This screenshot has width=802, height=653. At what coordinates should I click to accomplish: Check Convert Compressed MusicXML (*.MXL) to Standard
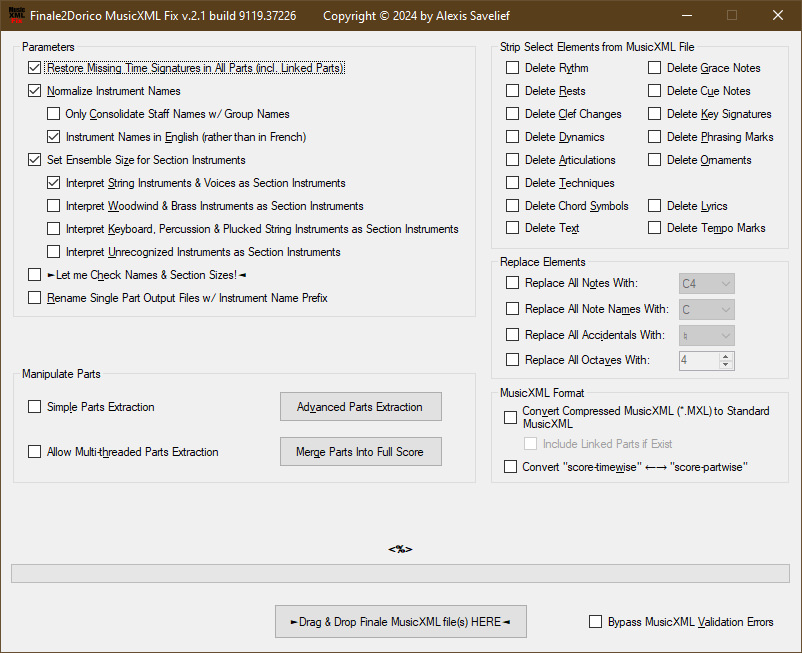click(510, 417)
